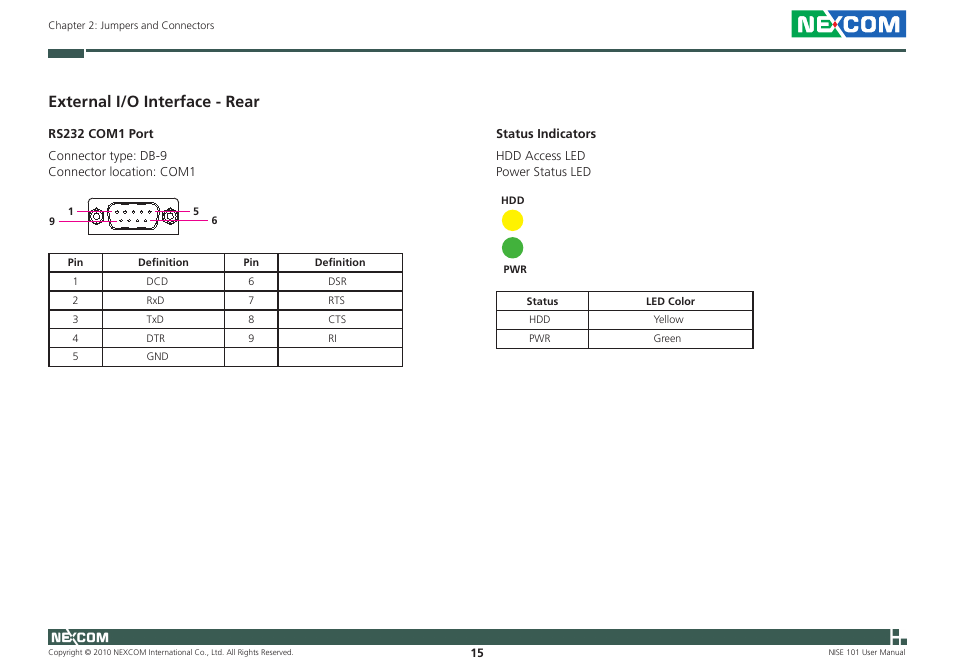Click the green PWR LED circle

coord(512,248)
